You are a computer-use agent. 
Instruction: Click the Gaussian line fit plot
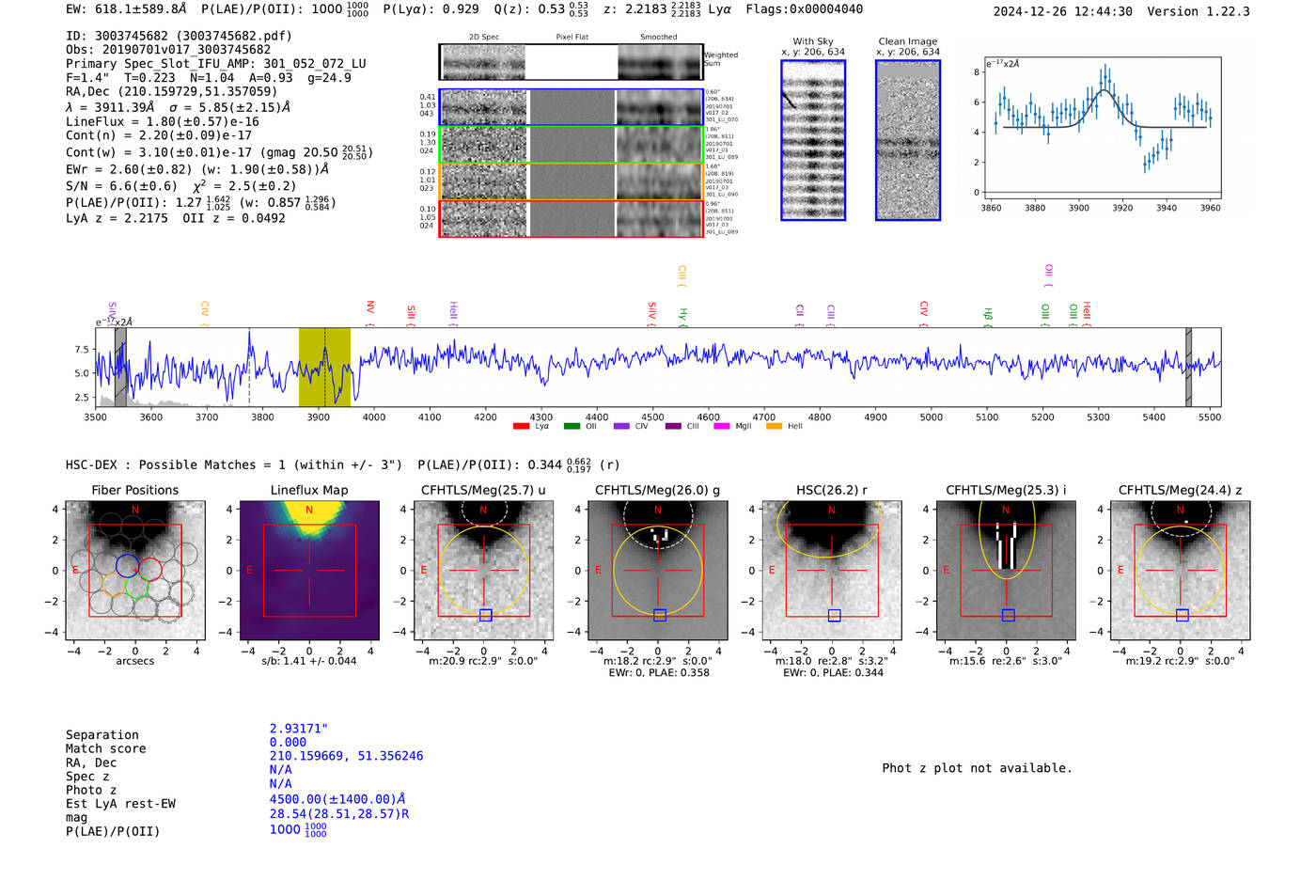pyautogui.click(x=1102, y=128)
